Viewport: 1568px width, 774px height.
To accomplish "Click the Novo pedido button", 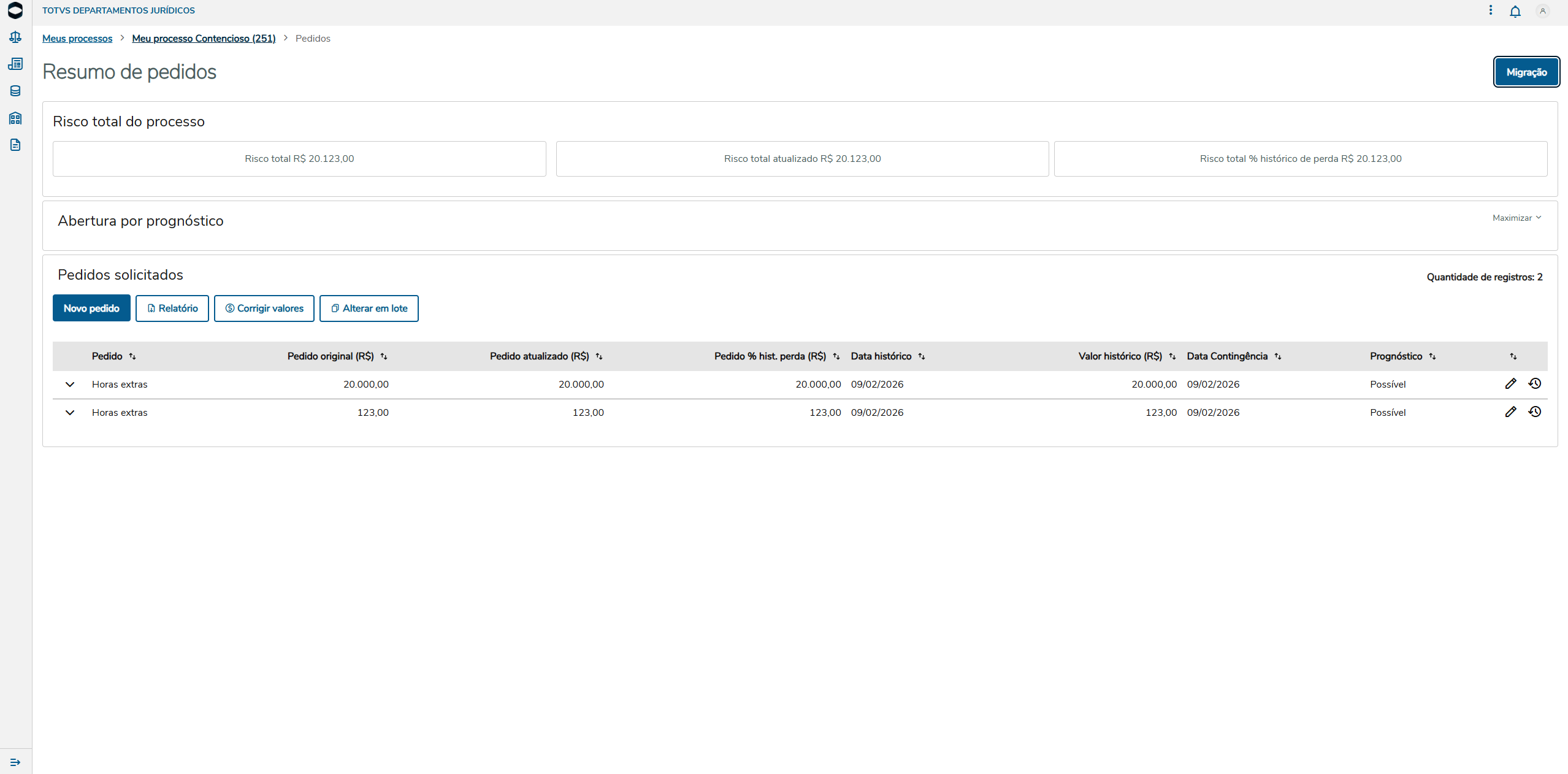I will click(91, 308).
